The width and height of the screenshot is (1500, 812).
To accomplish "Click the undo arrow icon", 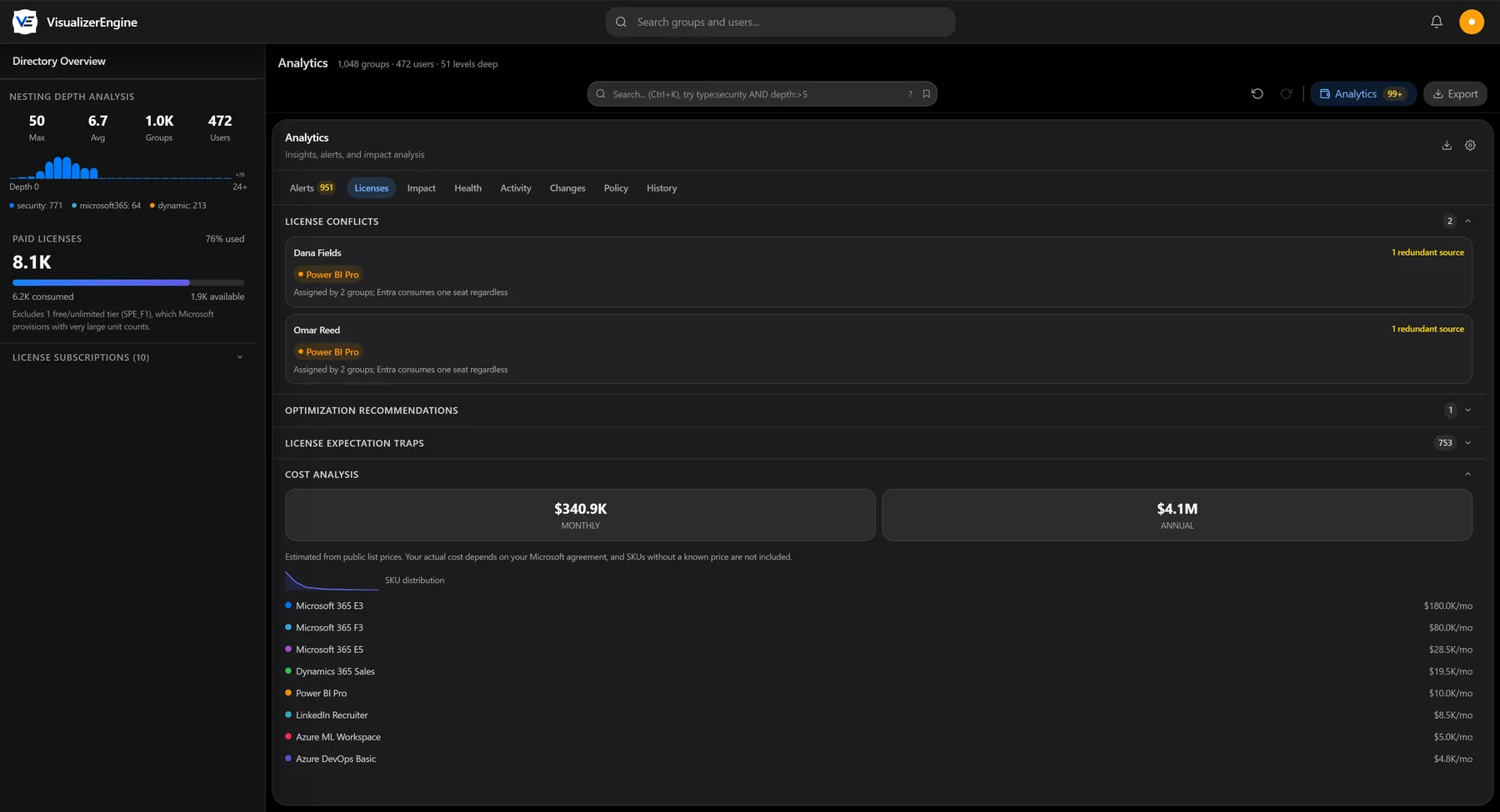I will tap(1257, 94).
